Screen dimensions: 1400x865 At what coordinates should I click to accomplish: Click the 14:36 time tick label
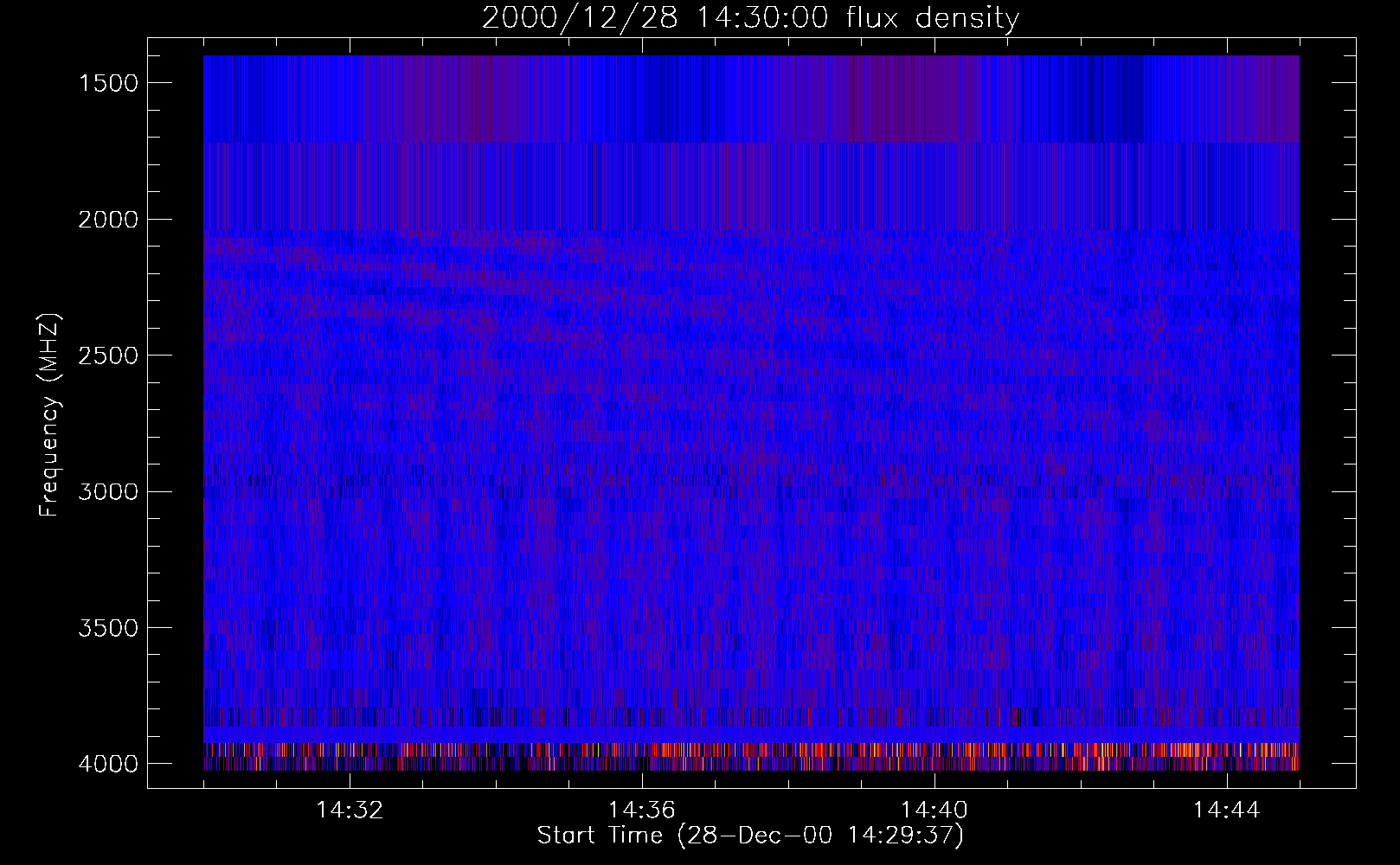tap(642, 811)
